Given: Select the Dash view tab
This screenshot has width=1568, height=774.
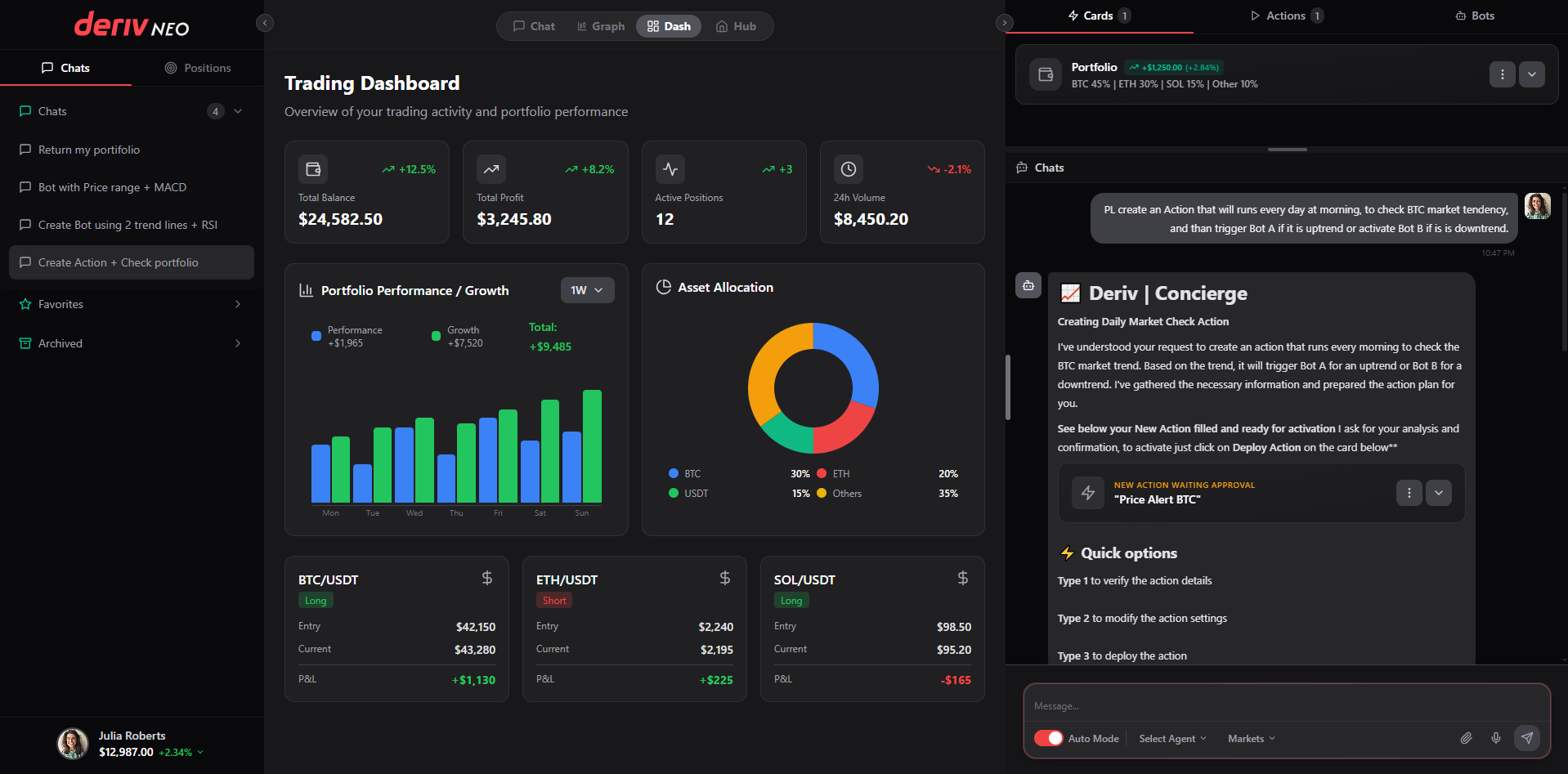Looking at the screenshot, I should click(x=669, y=26).
